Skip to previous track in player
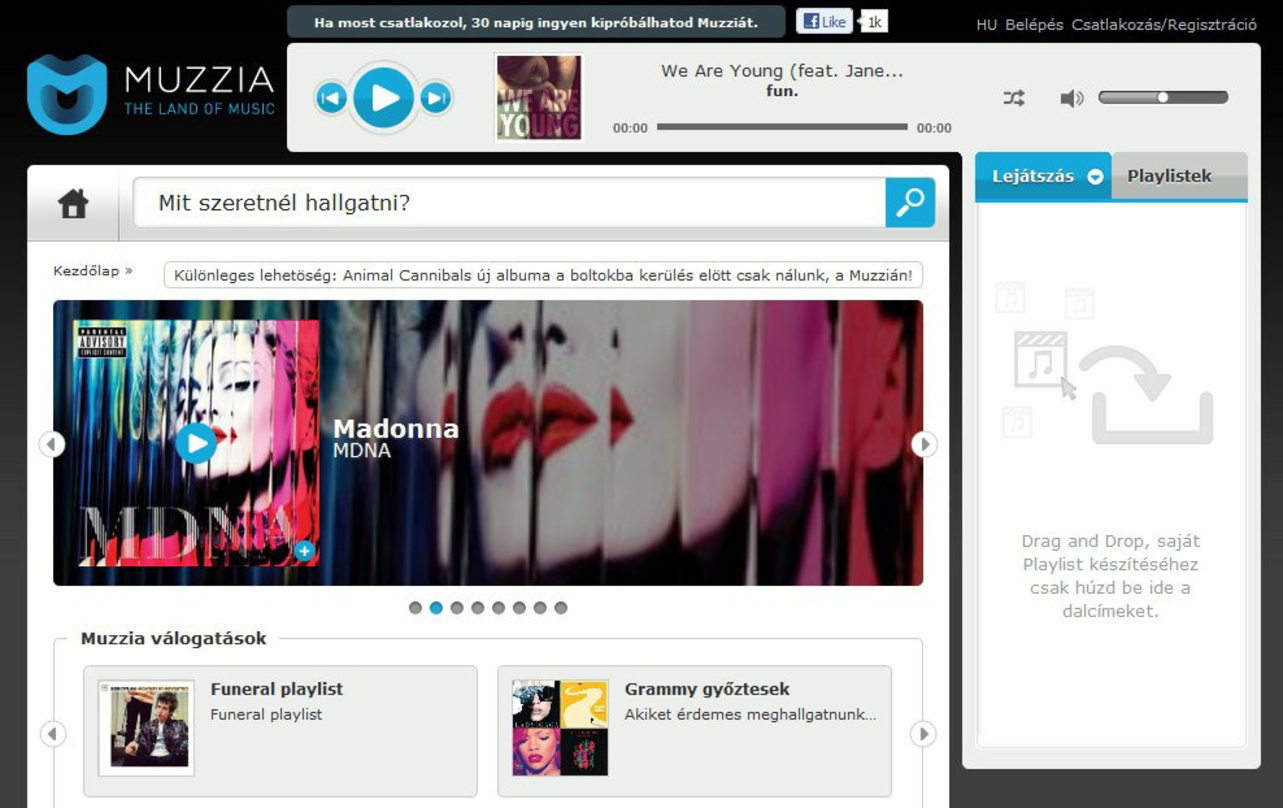This screenshot has height=808, width=1283. (x=331, y=98)
